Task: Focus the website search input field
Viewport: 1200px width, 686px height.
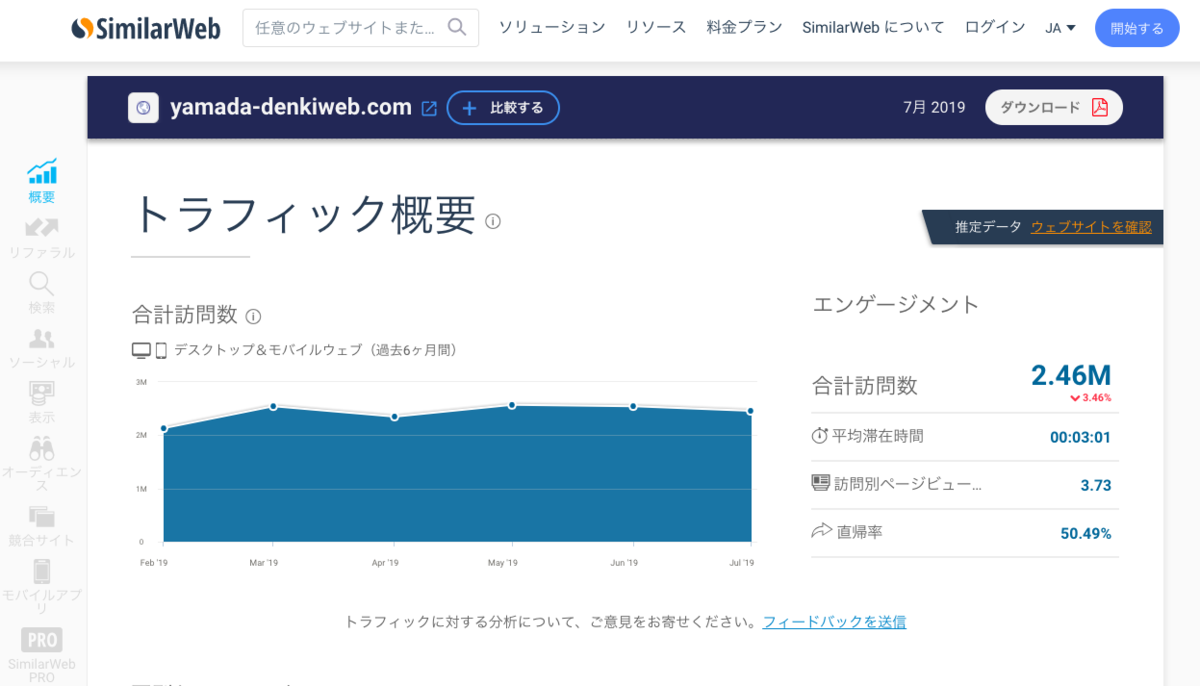Action: click(361, 28)
